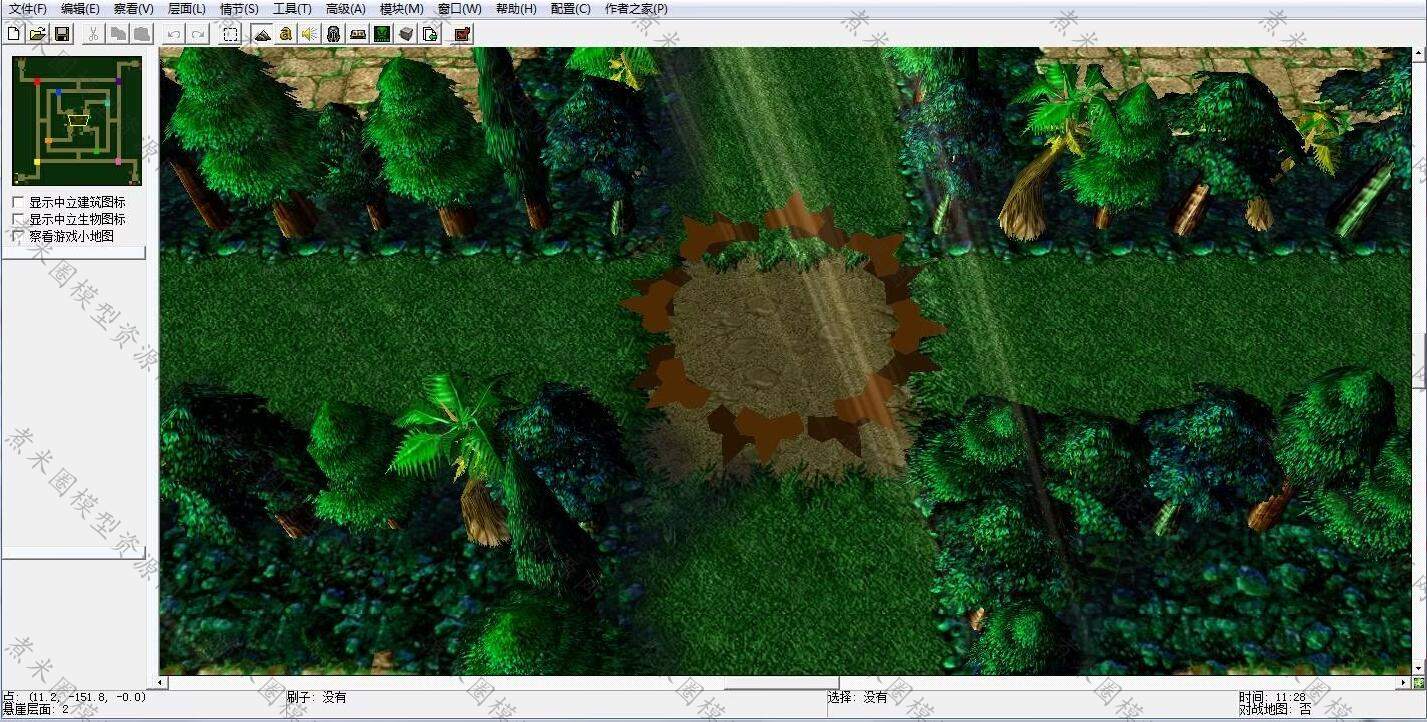Open the 配置(C) menu
1427x722 pixels.
tap(570, 9)
